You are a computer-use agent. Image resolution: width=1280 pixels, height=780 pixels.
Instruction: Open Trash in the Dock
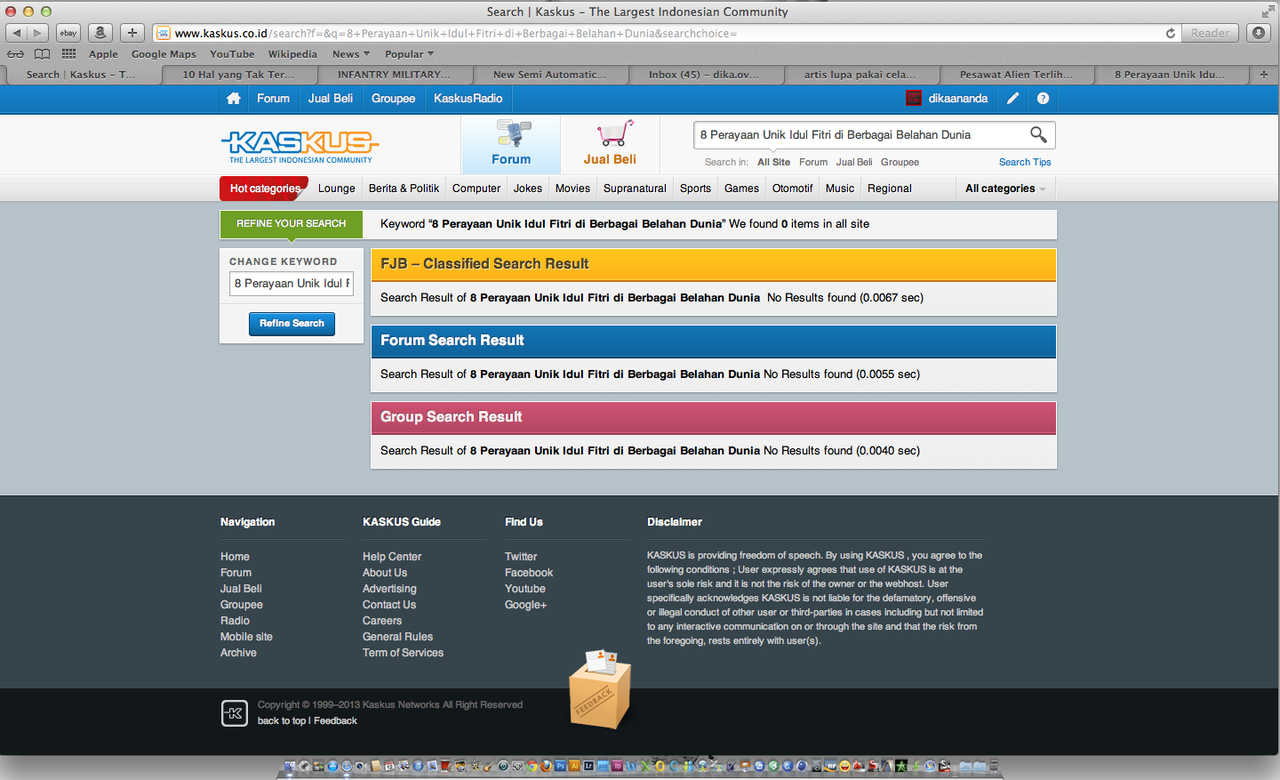click(992, 767)
